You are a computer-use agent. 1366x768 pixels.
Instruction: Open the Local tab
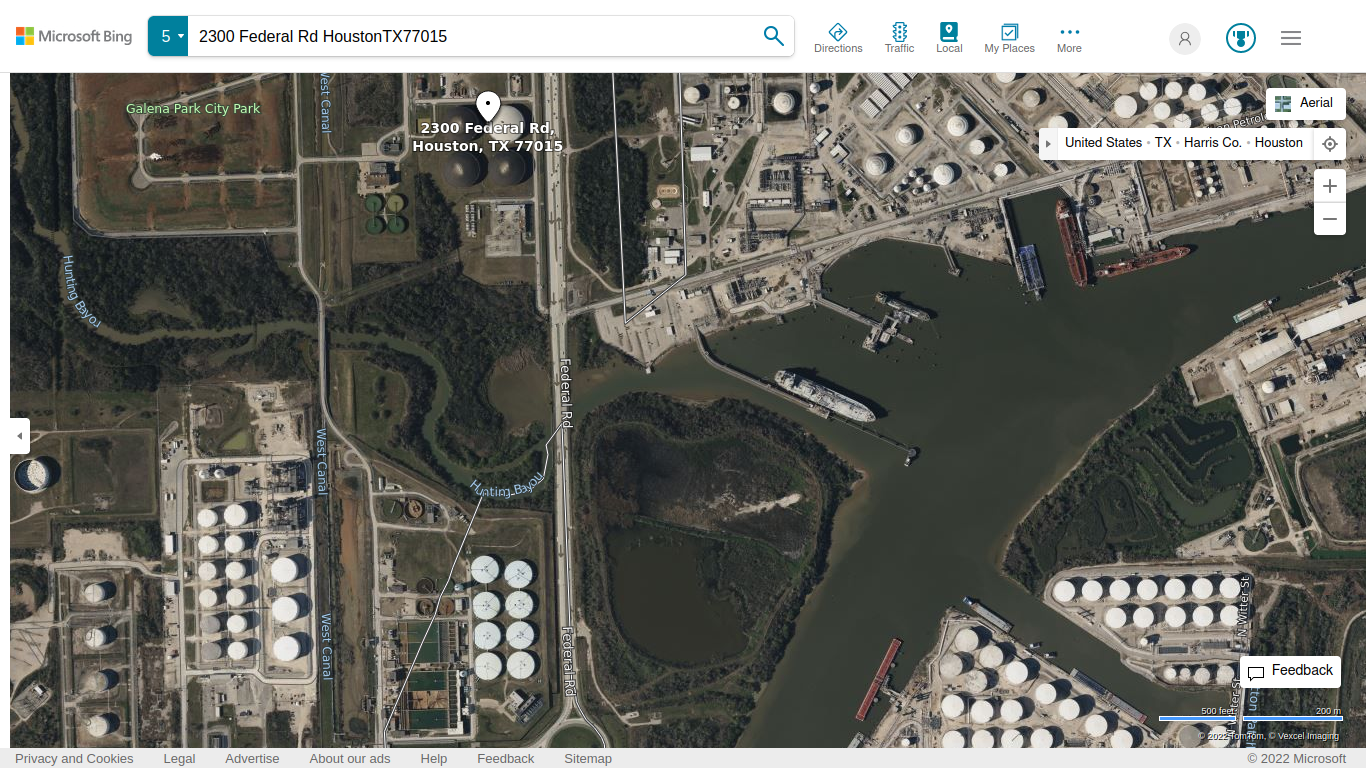pyautogui.click(x=949, y=38)
